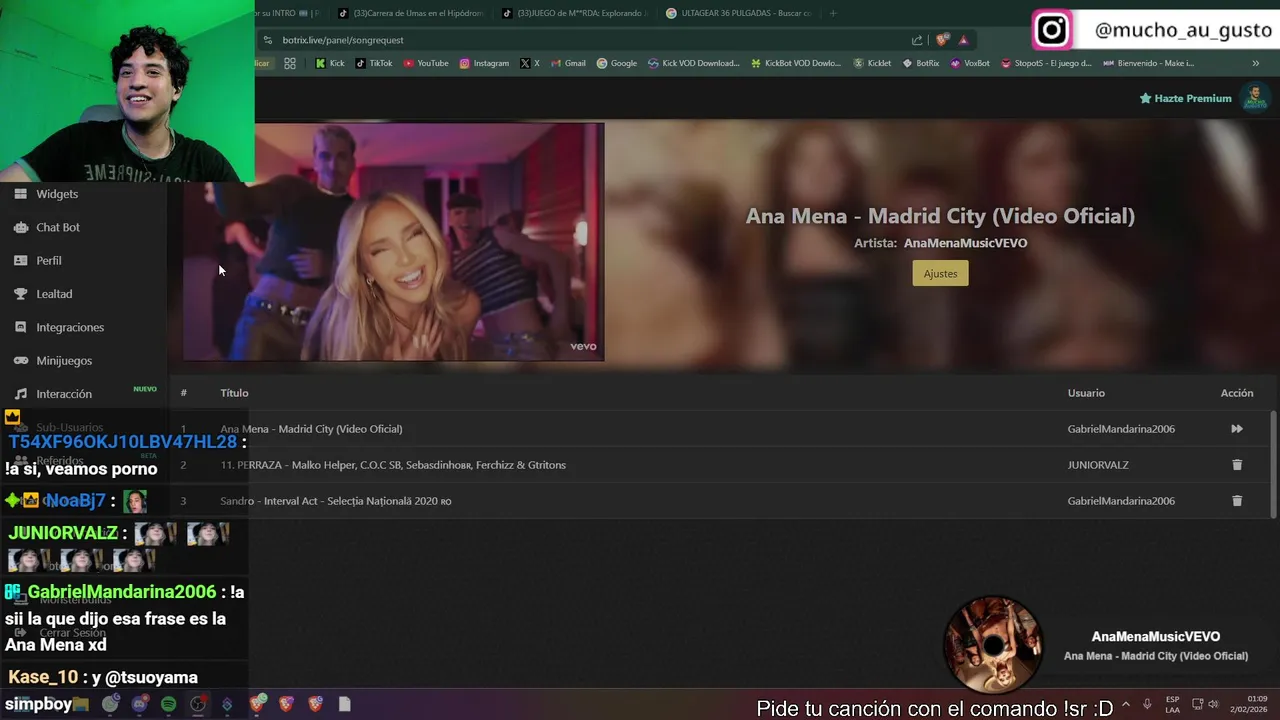Open File Explorer from the taskbar
Screen dimensions: 1280x720
[81, 704]
